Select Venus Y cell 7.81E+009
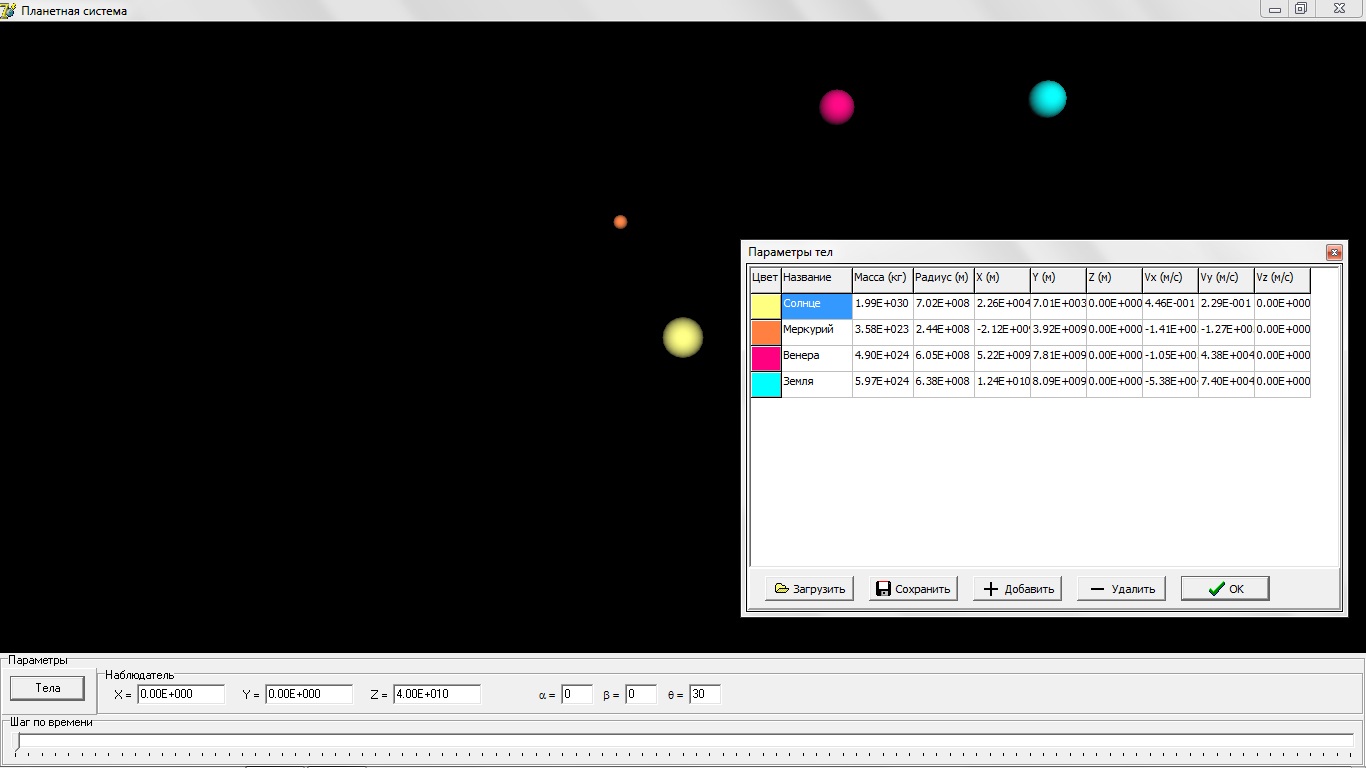This screenshot has width=1366, height=768. tap(1058, 358)
